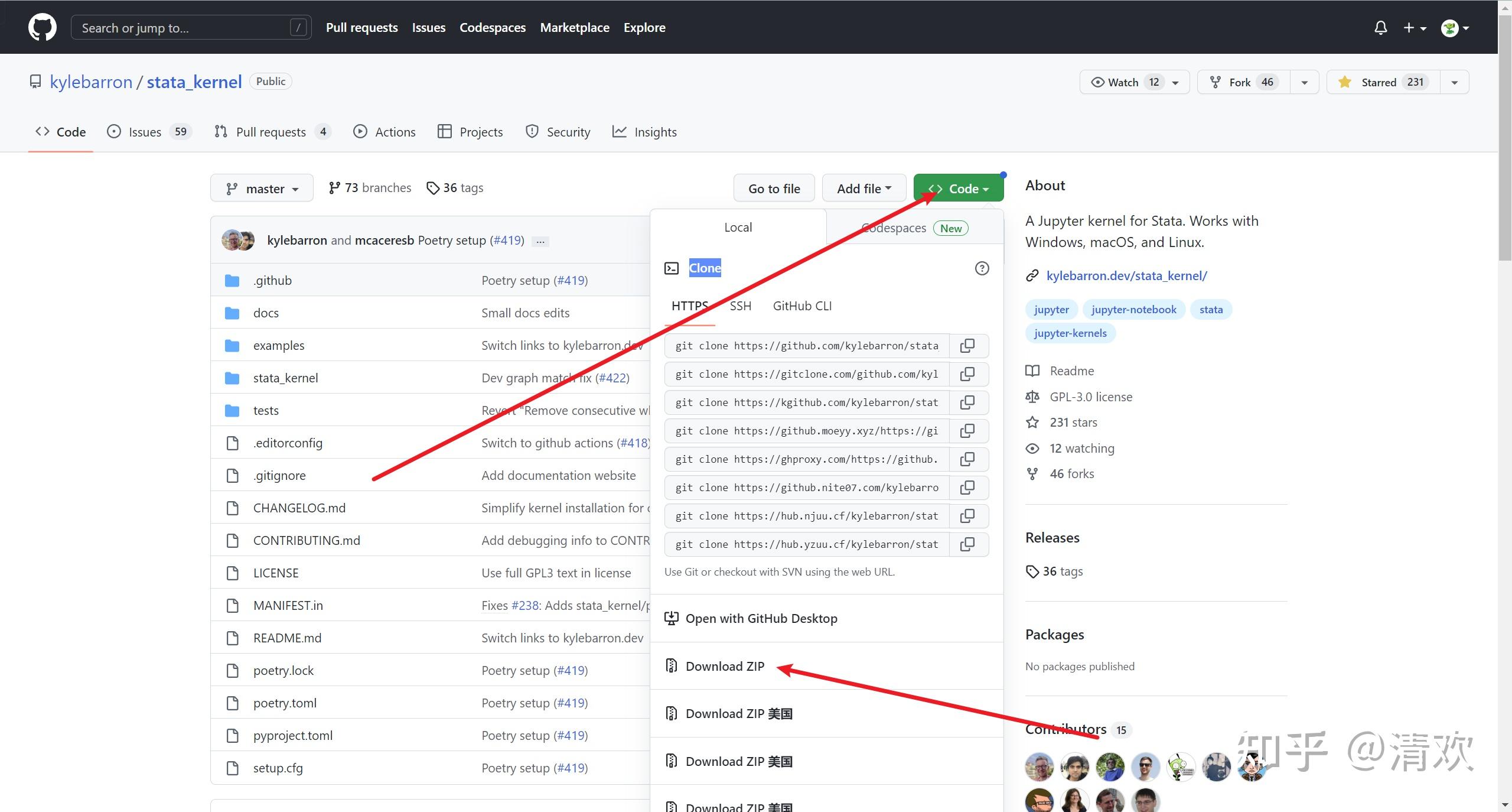Image resolution: width=1512 pixels, height=812 pixels.
Task: Copy the first HTTPS git clone URL
Action: (967, 346)
